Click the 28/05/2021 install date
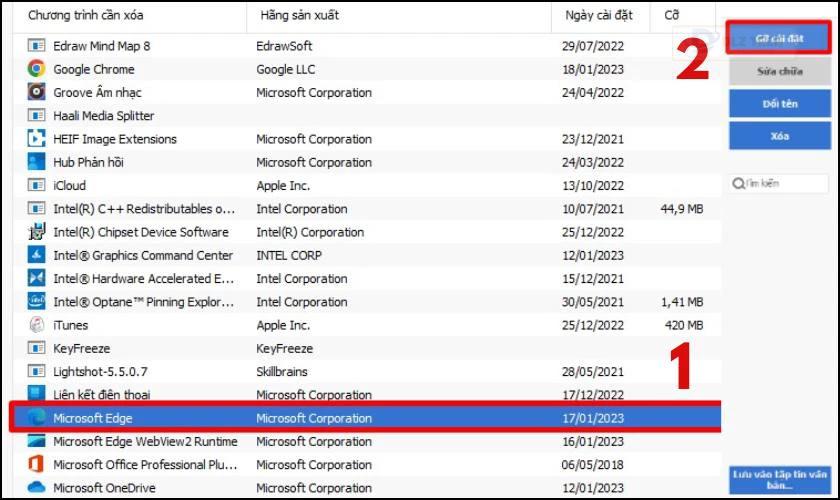840x500 pixels. coord(592,371)
